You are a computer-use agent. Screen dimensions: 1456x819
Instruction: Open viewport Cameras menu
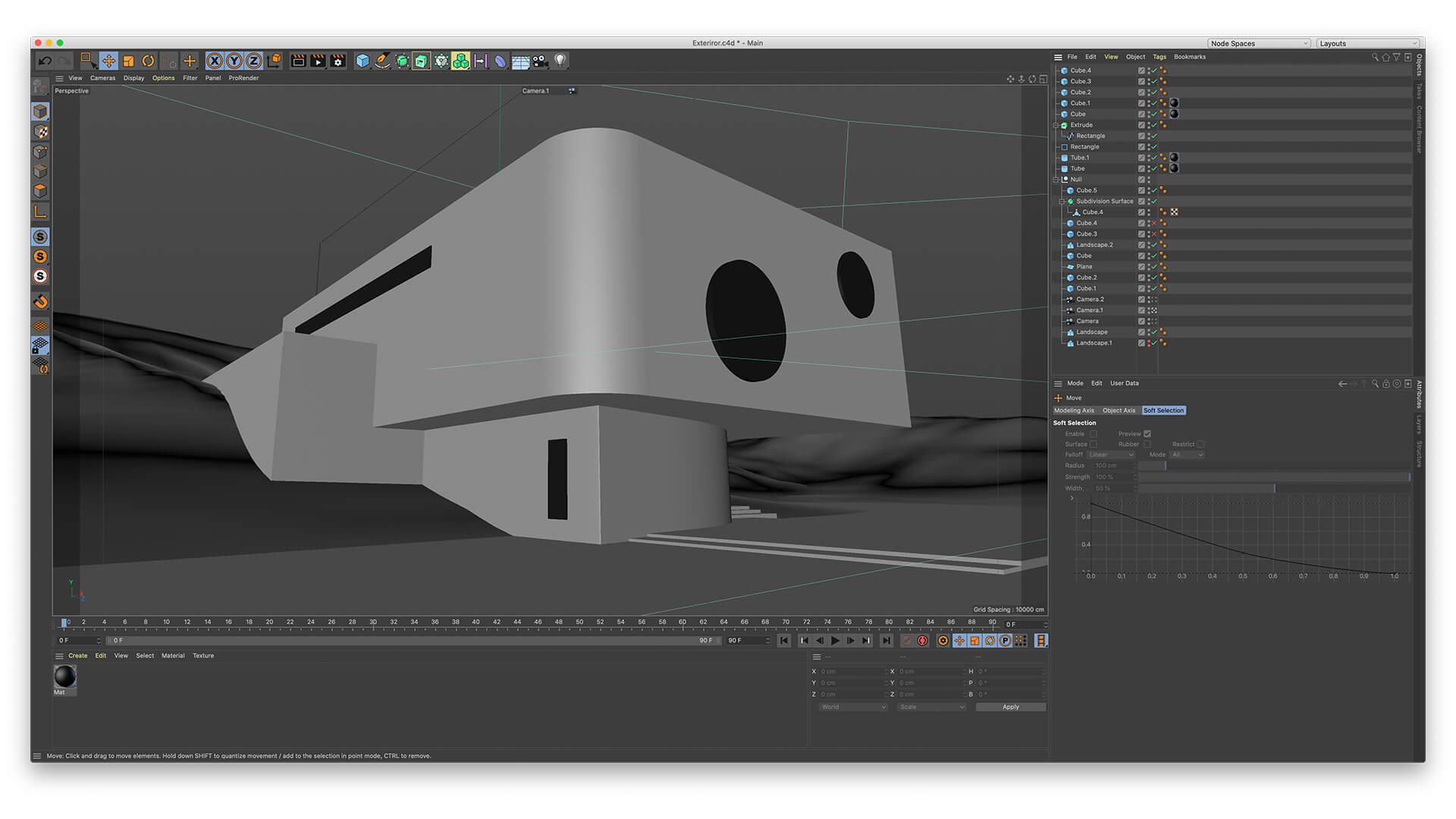[102, 78]
